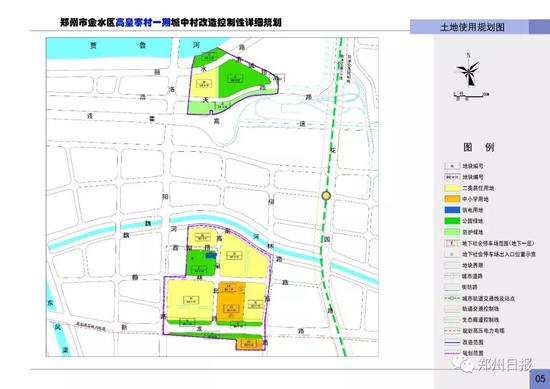
Task: Click the green park plot beside the blue plot
Action: (200, 263)
